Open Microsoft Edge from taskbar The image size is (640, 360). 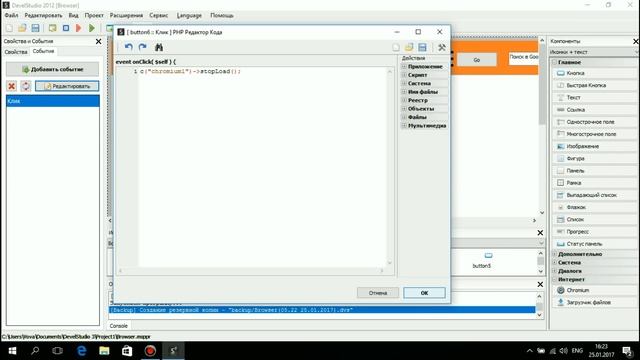click(x=82, y=351)
